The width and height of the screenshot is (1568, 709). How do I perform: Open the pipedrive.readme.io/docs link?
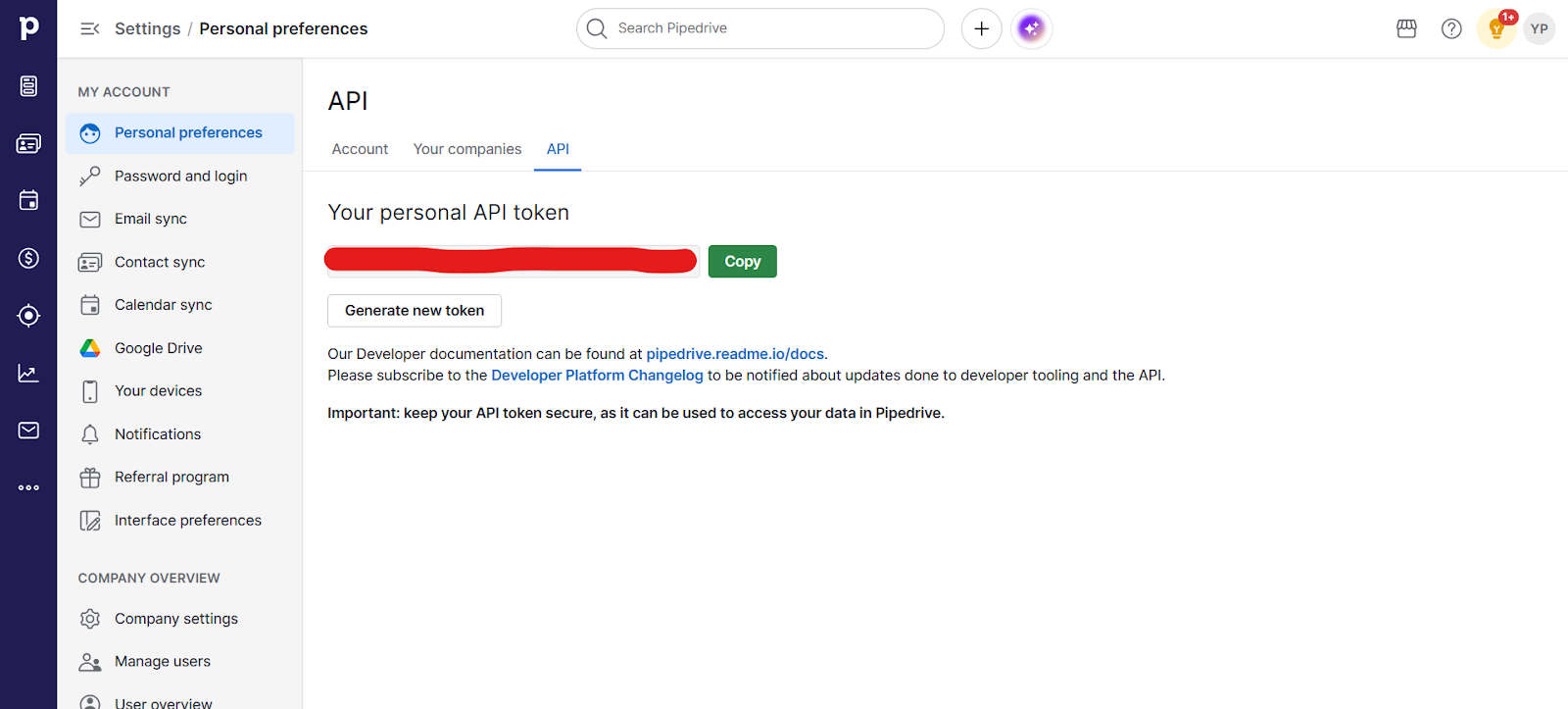click(x=734, y=354)
